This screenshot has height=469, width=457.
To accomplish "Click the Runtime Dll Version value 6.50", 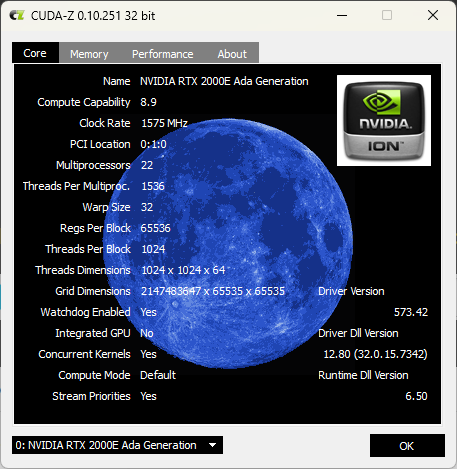I will [x=416, y=396].
